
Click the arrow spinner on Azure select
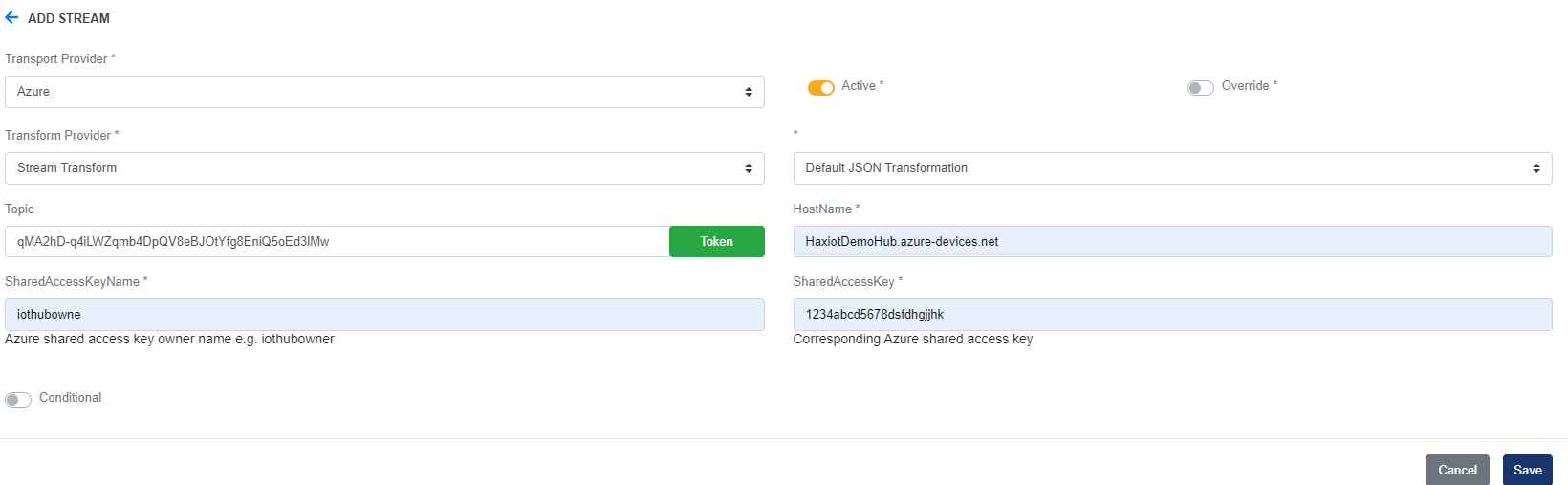click(749, 92)
